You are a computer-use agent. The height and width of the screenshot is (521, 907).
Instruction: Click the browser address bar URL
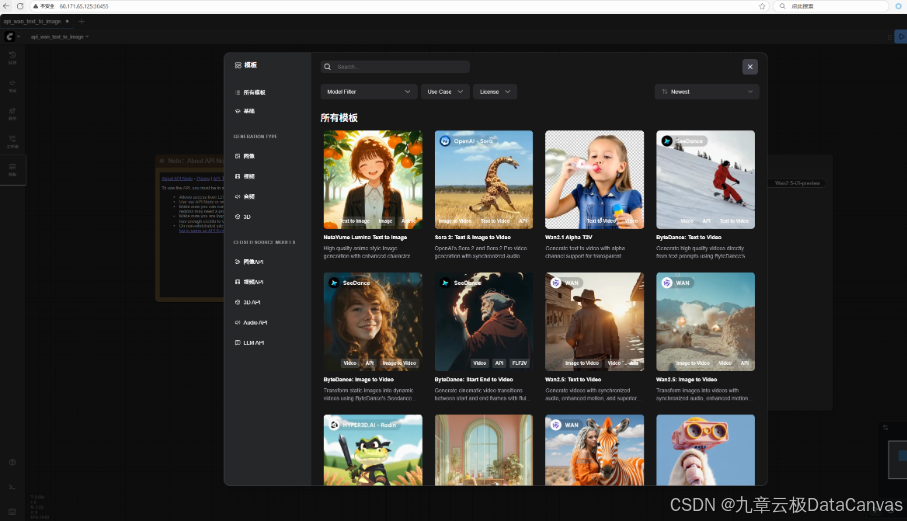(x=84, y=6)
